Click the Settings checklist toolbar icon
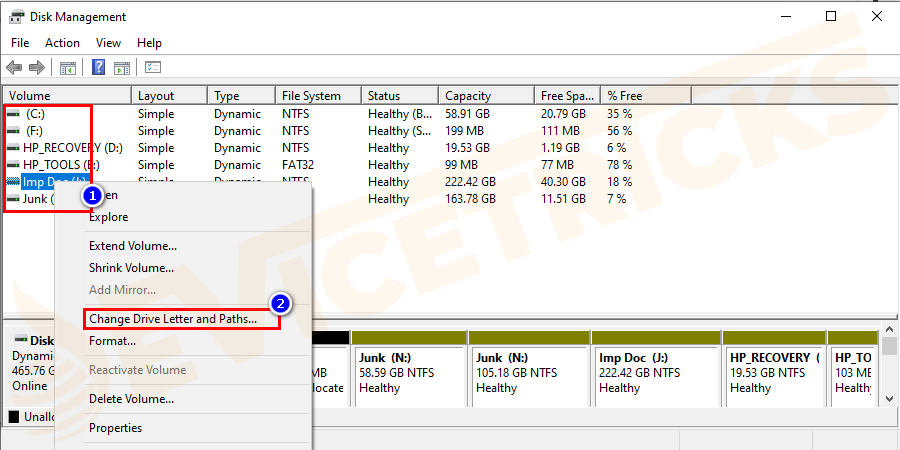The image size is (900, 450). tap(153, 68)
